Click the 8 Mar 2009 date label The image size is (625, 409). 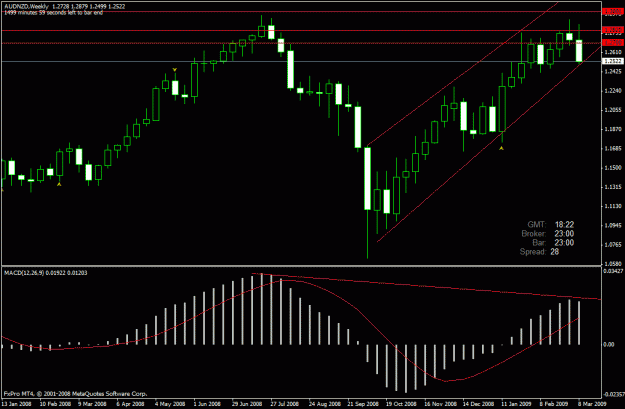point(592,404)
